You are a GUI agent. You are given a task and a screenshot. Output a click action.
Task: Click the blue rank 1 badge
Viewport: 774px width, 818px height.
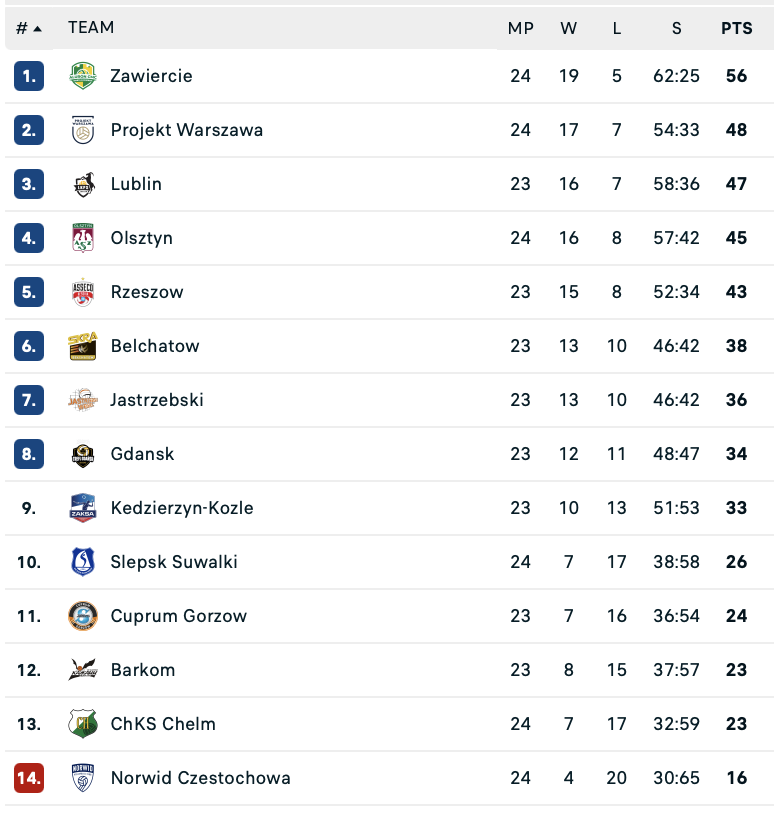coord(29,76)
